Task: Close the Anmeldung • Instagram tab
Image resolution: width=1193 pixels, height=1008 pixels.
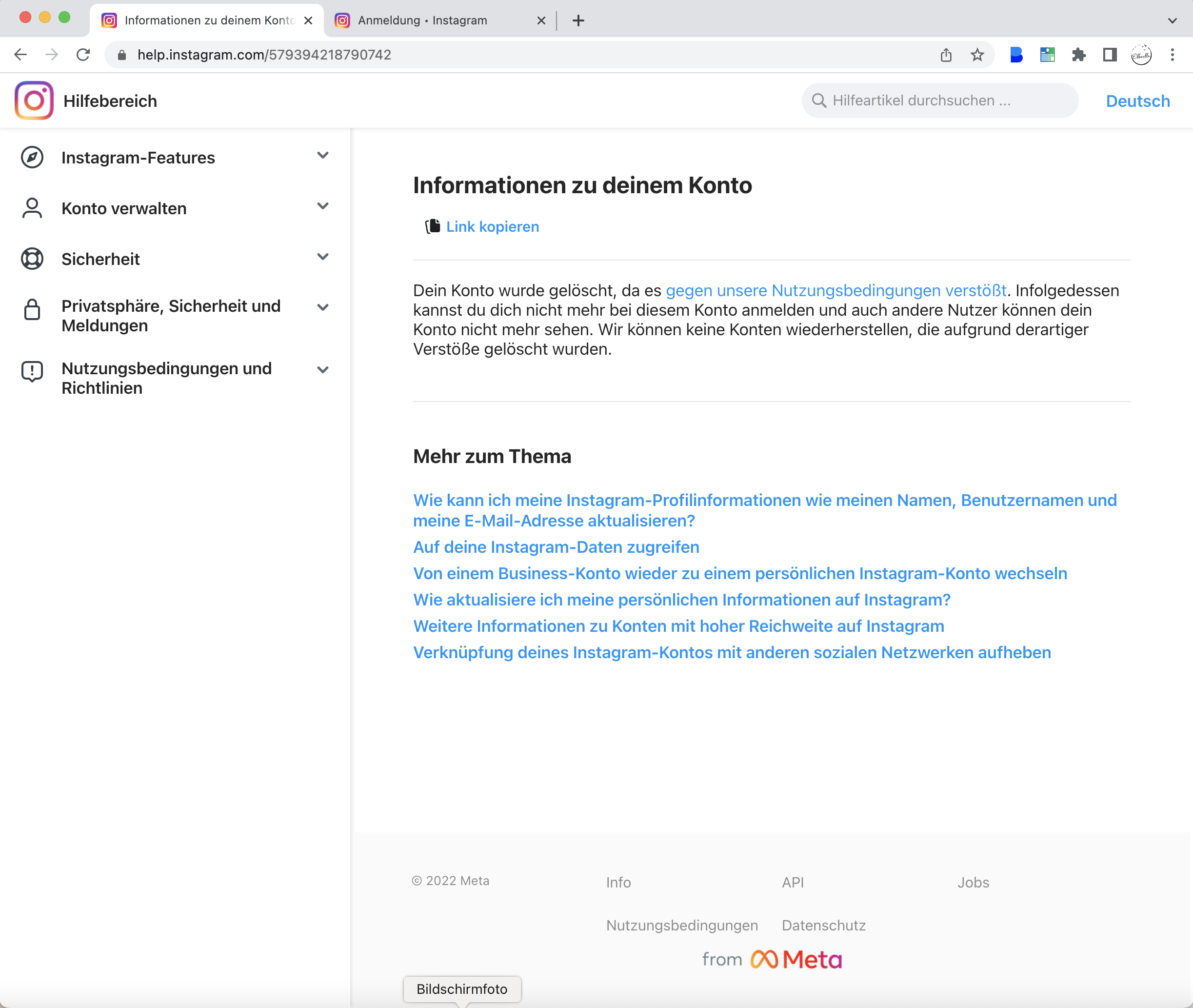Action: click(541, 20)
